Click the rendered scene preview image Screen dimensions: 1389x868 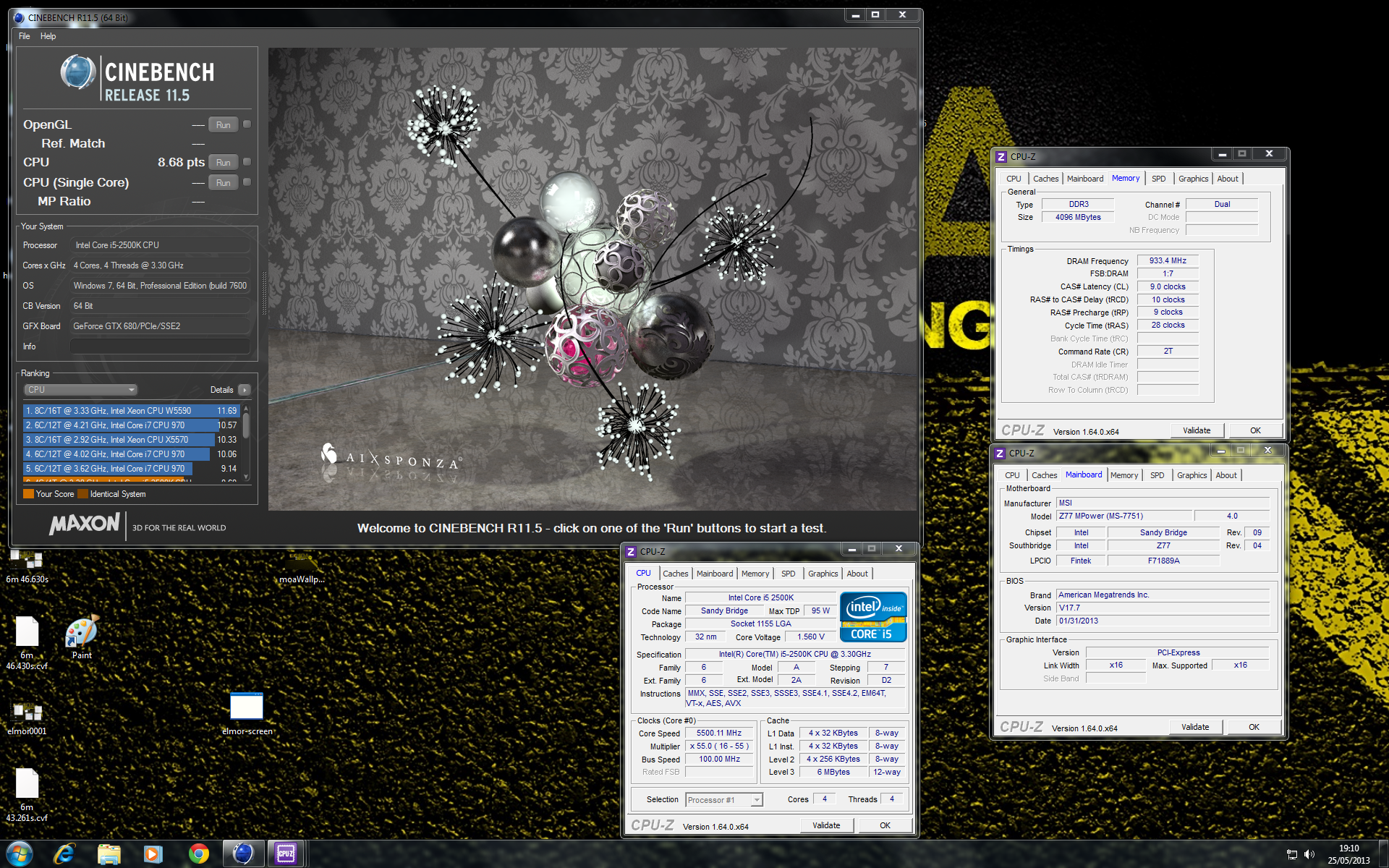tap(593, 279)
